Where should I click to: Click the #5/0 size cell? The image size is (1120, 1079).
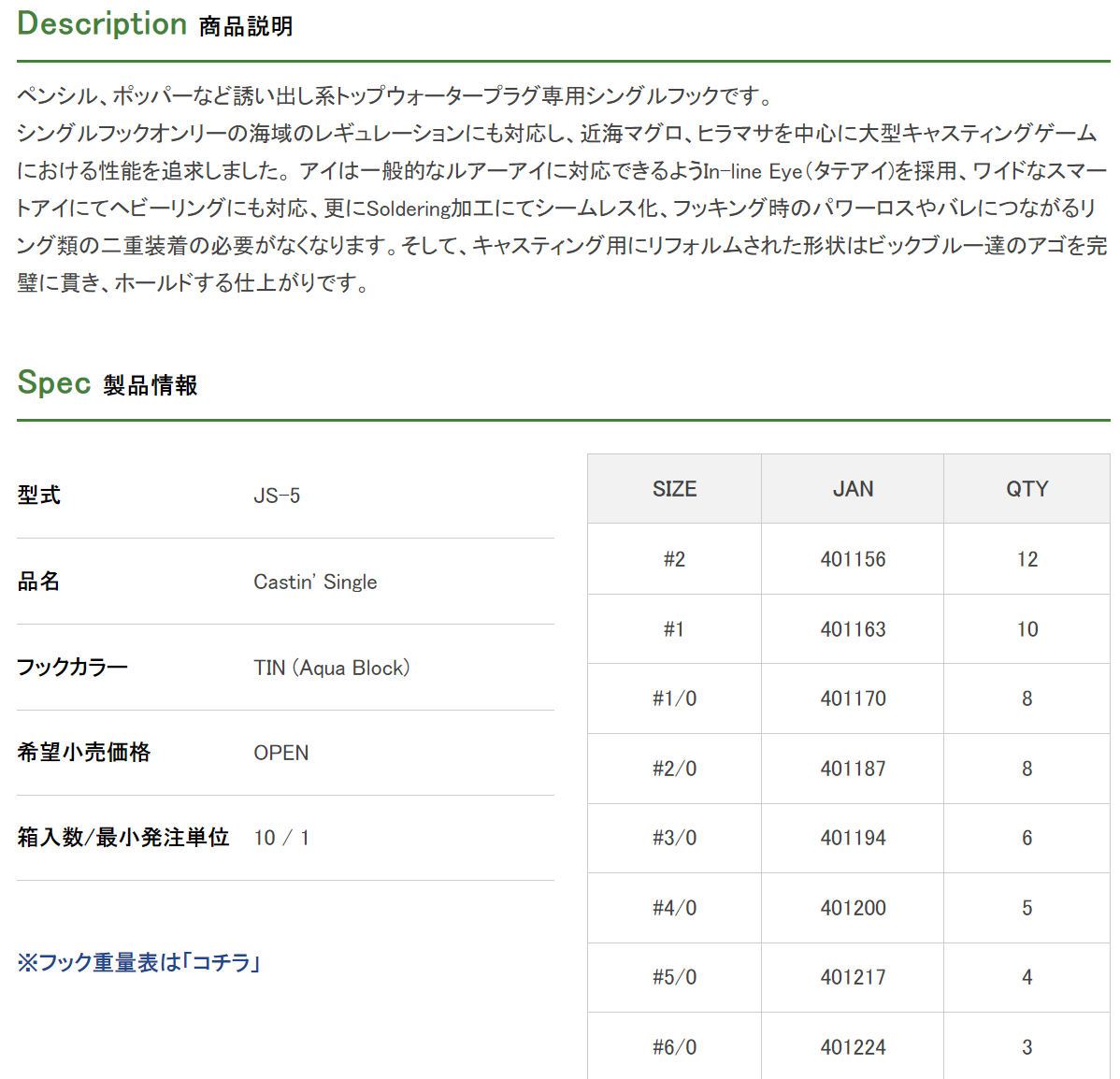pos(674,977)
